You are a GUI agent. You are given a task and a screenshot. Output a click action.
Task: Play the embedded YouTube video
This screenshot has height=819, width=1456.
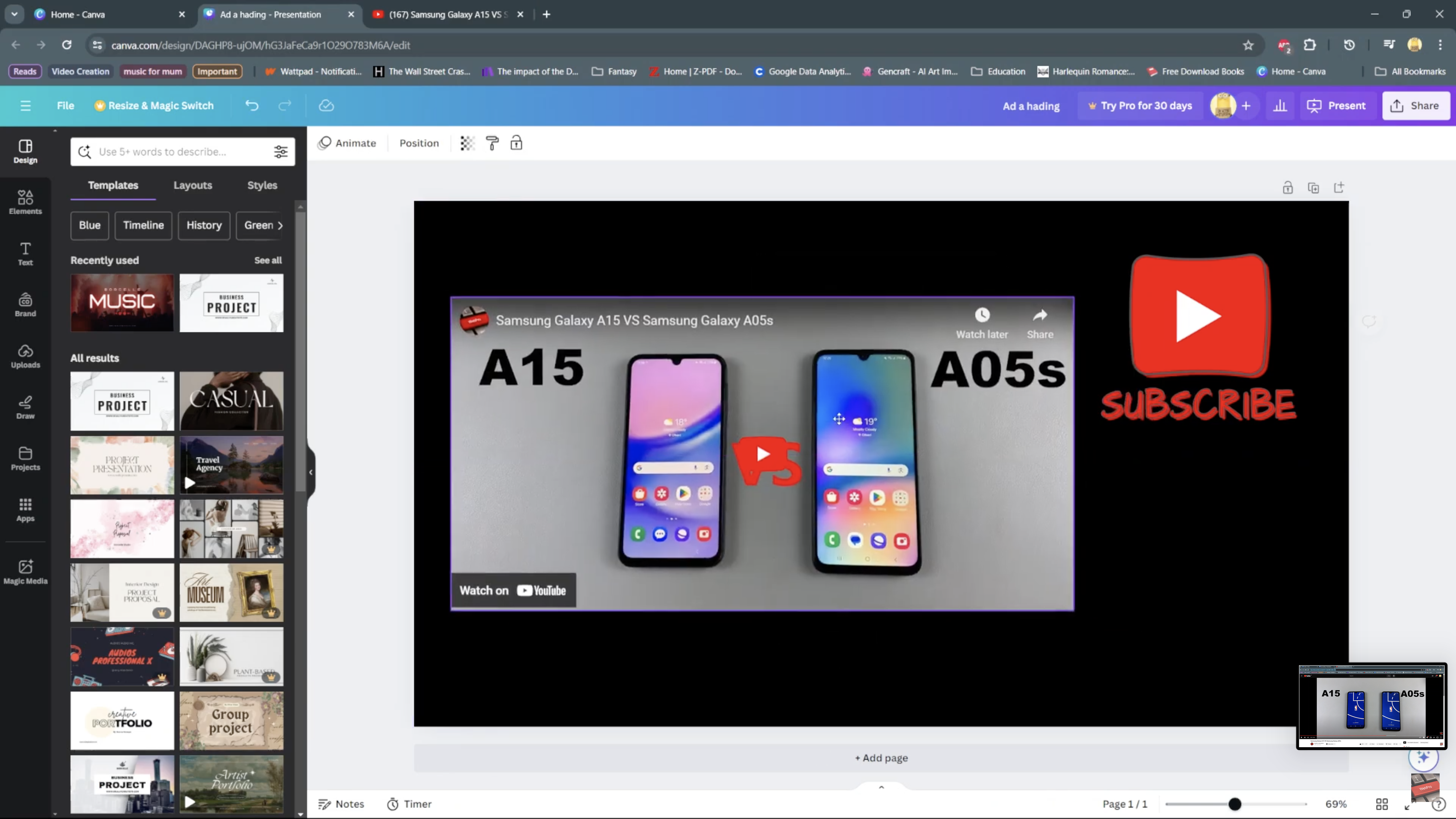click(x=763, y=454)
